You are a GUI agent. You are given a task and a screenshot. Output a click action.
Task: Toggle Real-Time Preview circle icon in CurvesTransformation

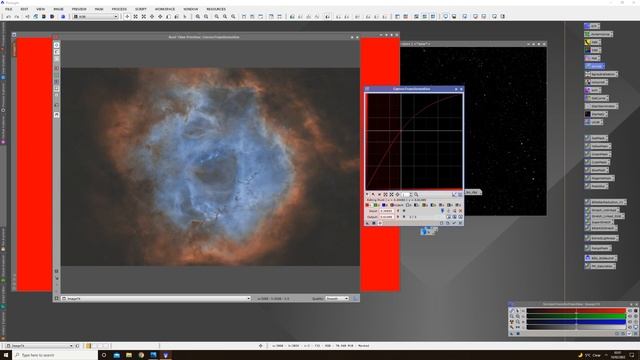pyautogui.click(x=380, y=223)
